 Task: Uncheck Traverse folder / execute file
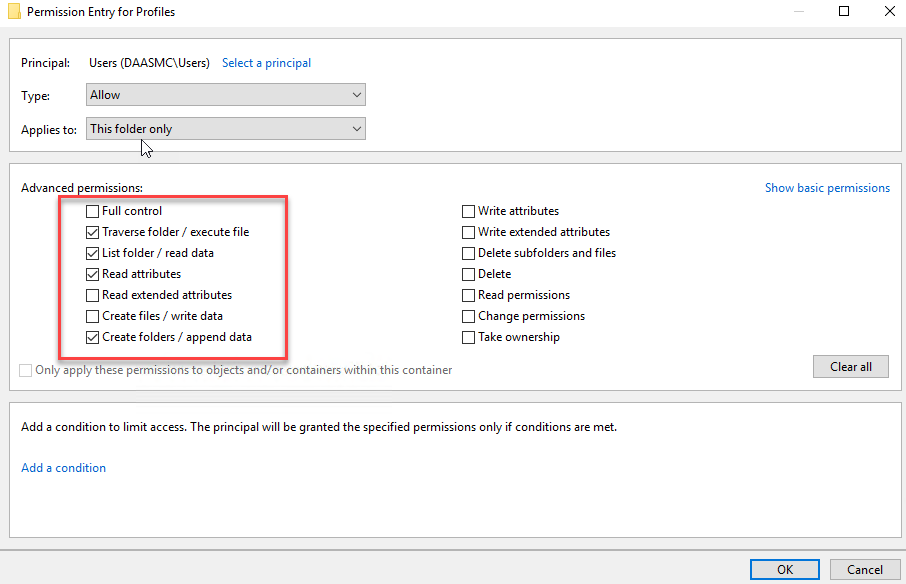pyautogui.click(x=93, y=232)
